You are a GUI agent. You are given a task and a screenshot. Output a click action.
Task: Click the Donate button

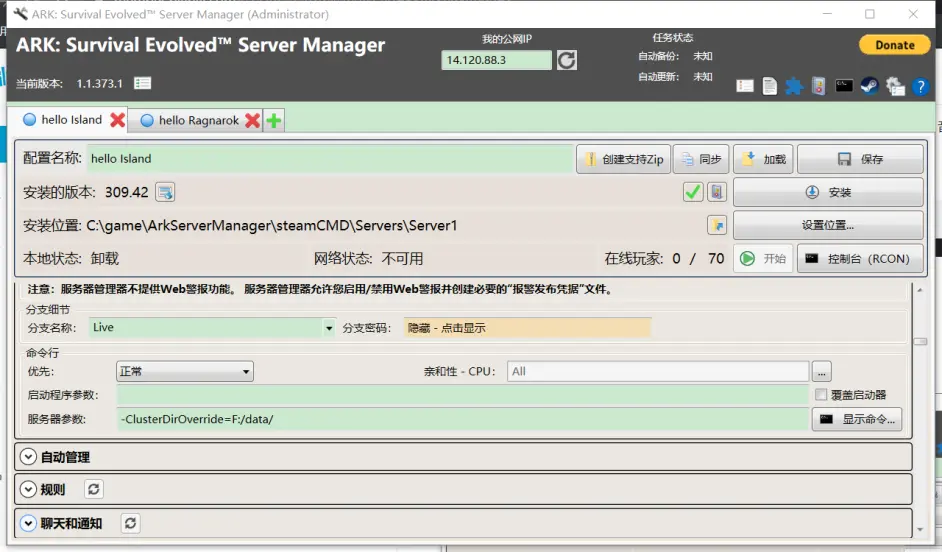[895, 45]
